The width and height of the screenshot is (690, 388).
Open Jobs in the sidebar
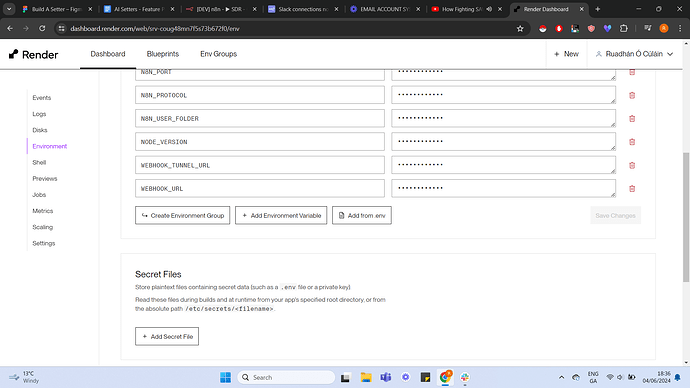click(x=39, y=195)
